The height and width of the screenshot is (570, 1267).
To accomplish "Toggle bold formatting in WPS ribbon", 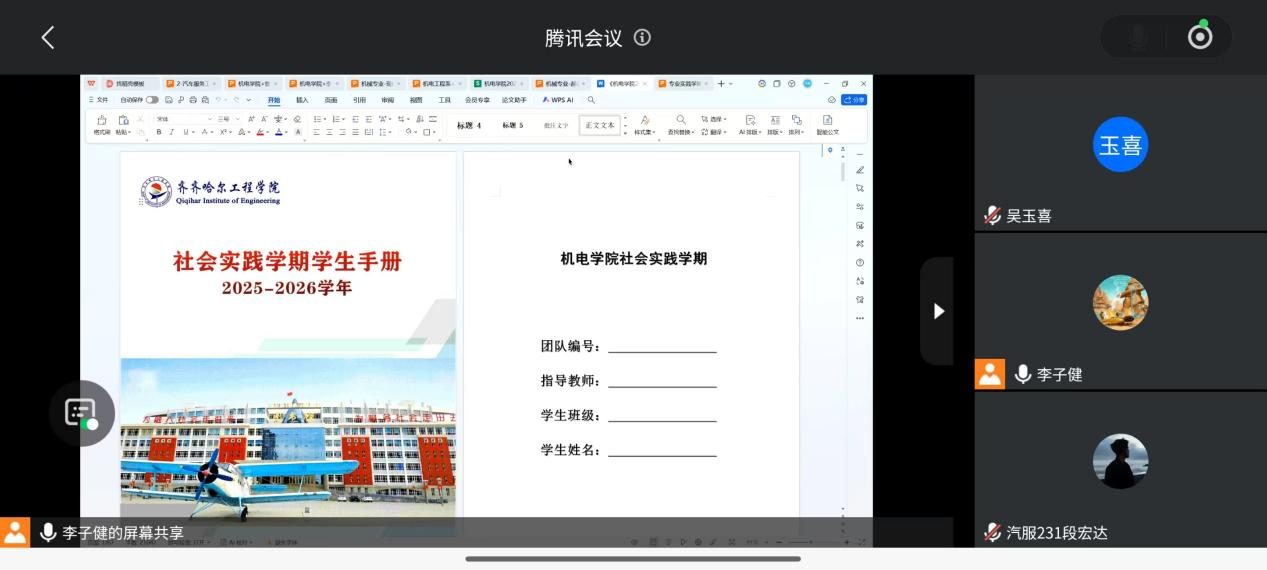I will pos(158,132).
